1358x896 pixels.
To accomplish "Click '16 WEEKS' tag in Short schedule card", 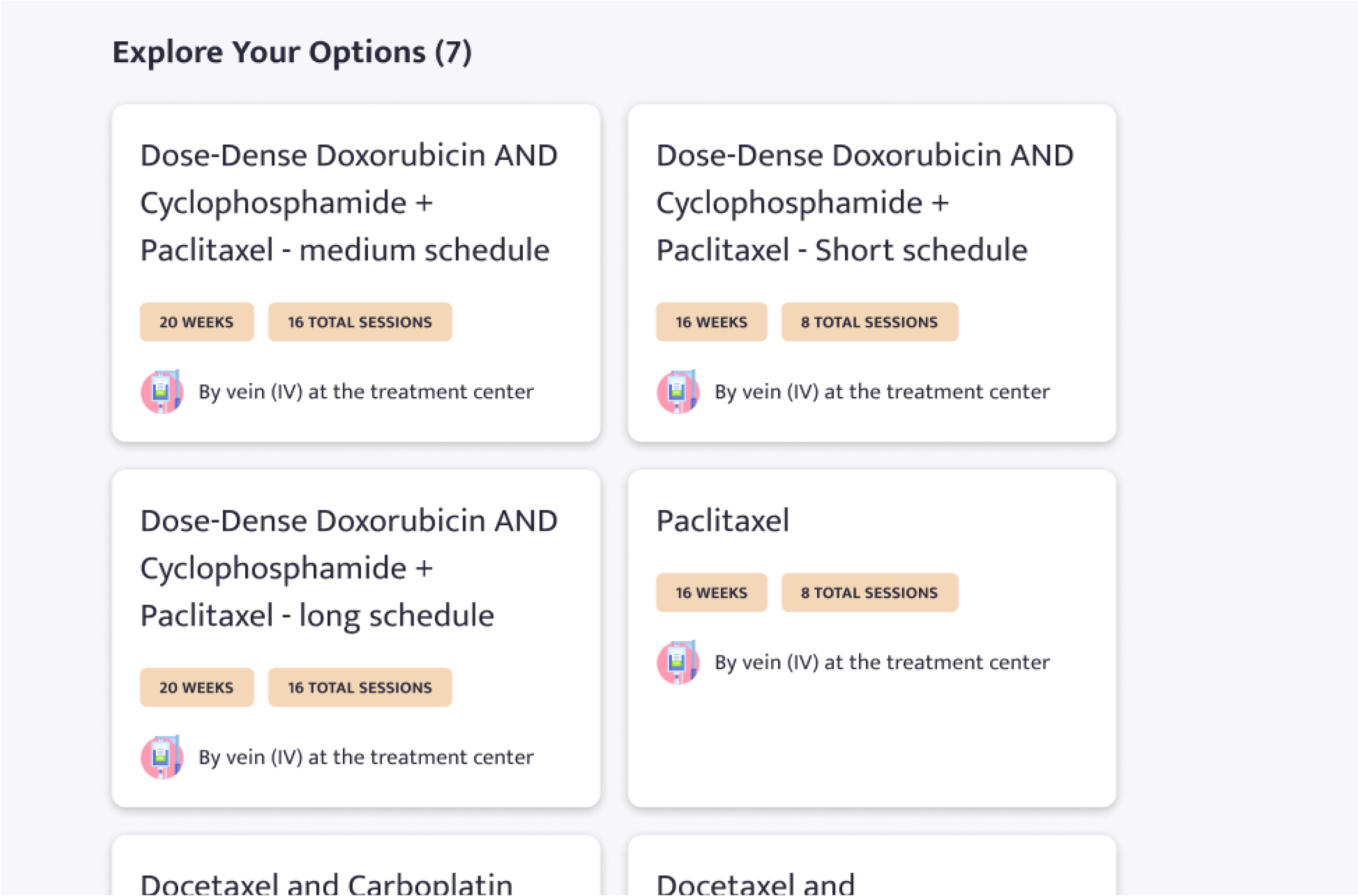I will [711, 322].
